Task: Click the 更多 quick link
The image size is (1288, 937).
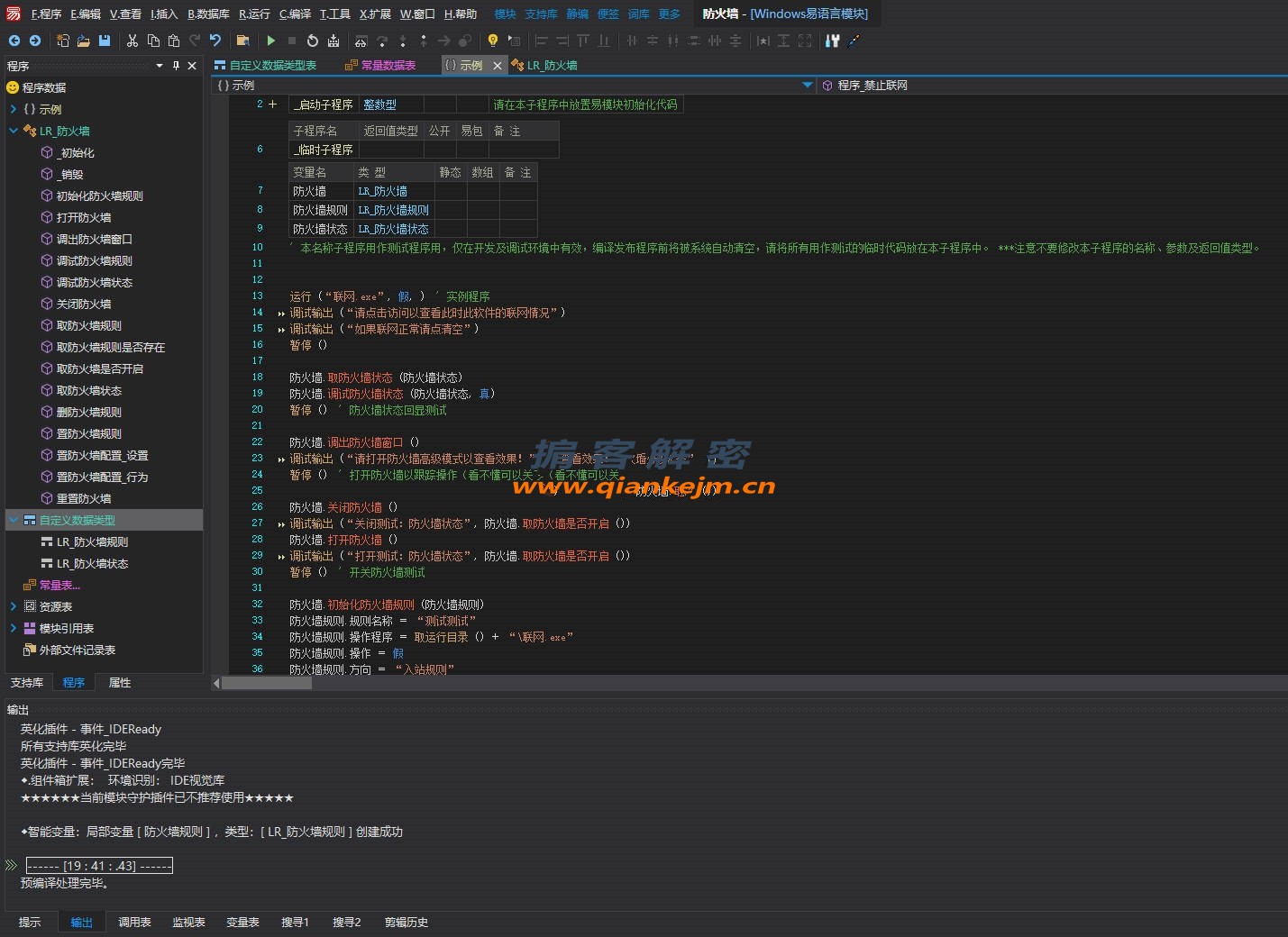Action: pyautogui.click(x=670, y=14)
